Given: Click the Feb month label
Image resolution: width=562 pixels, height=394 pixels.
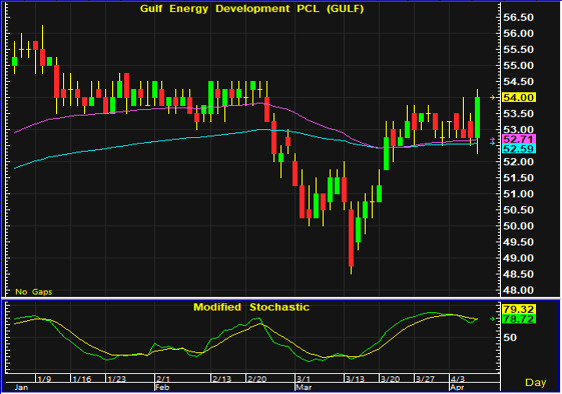Looking at the screenshot, I should point(162,388).
